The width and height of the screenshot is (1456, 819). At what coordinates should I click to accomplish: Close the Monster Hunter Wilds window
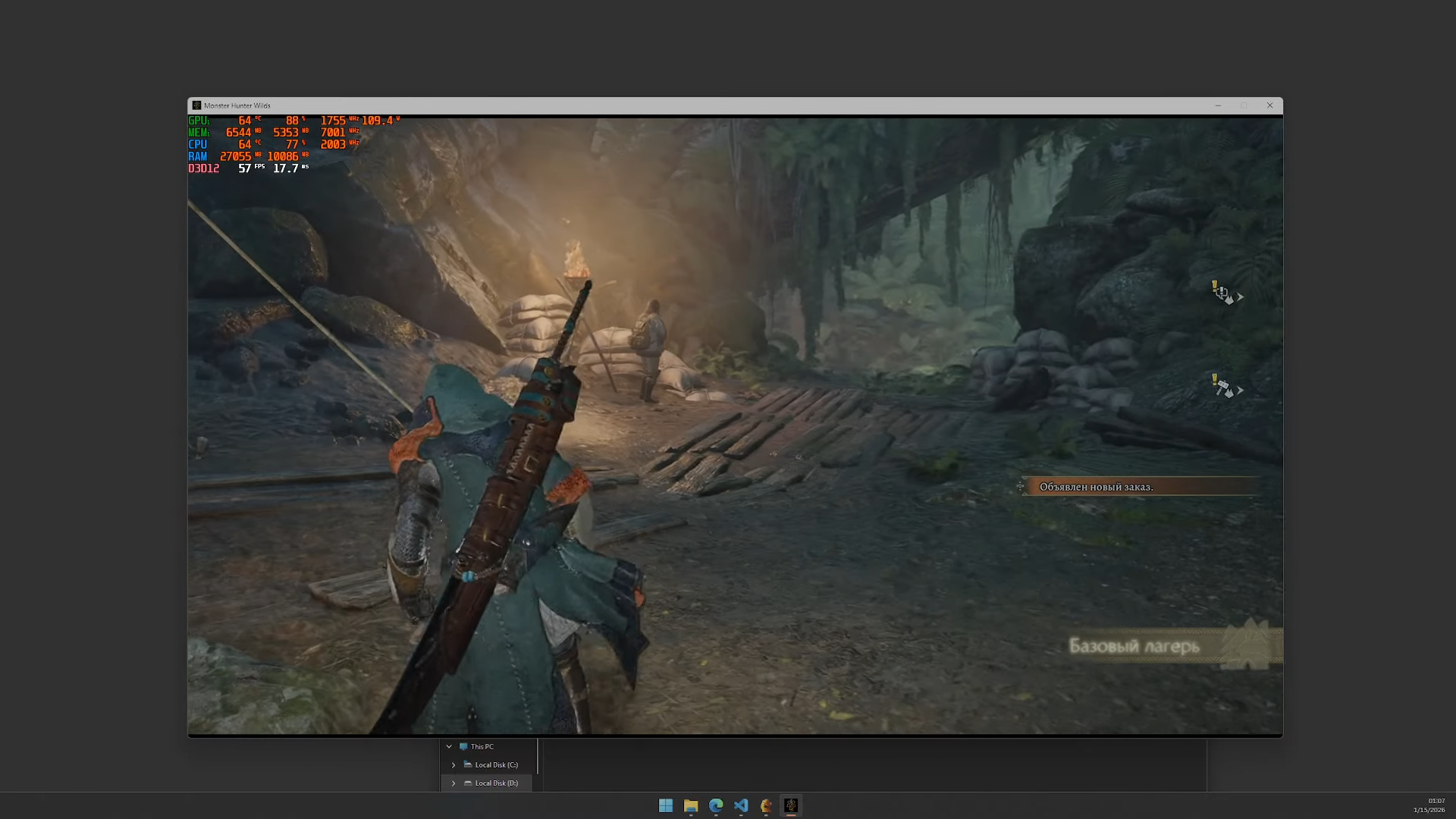click(x=1269, y=105)
